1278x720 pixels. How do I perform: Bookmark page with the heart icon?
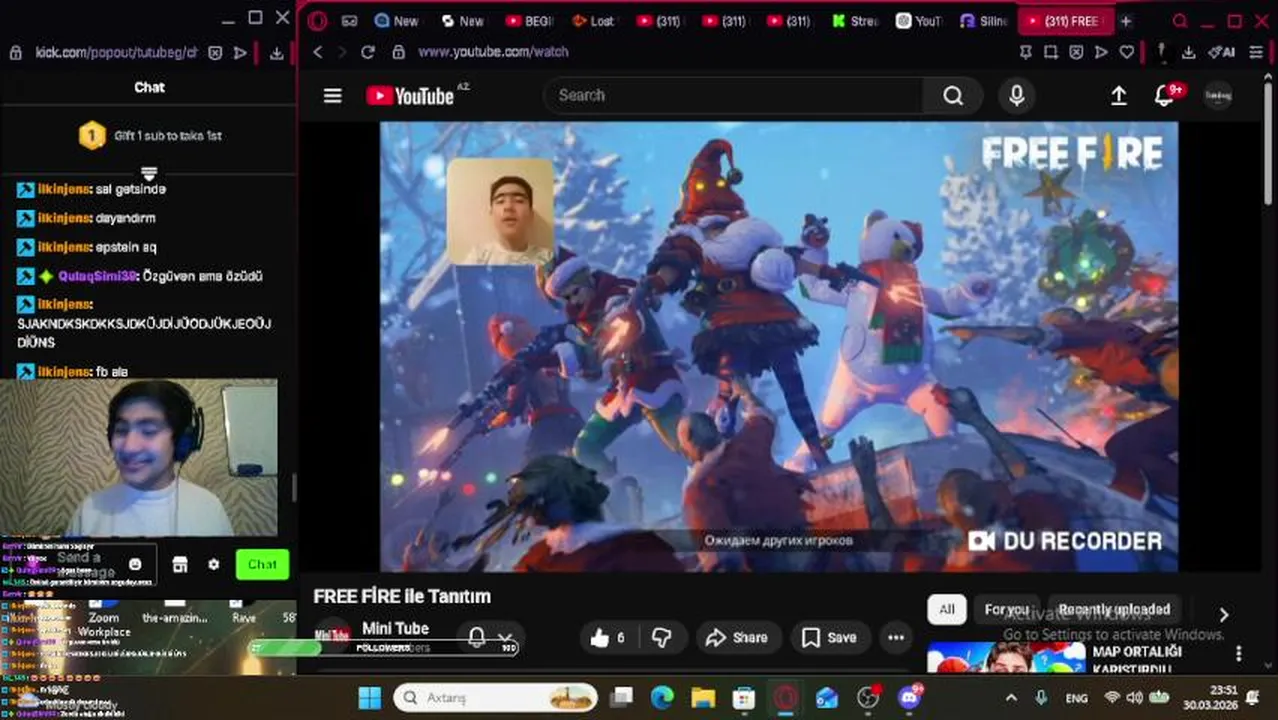(x=1127, y=52)
